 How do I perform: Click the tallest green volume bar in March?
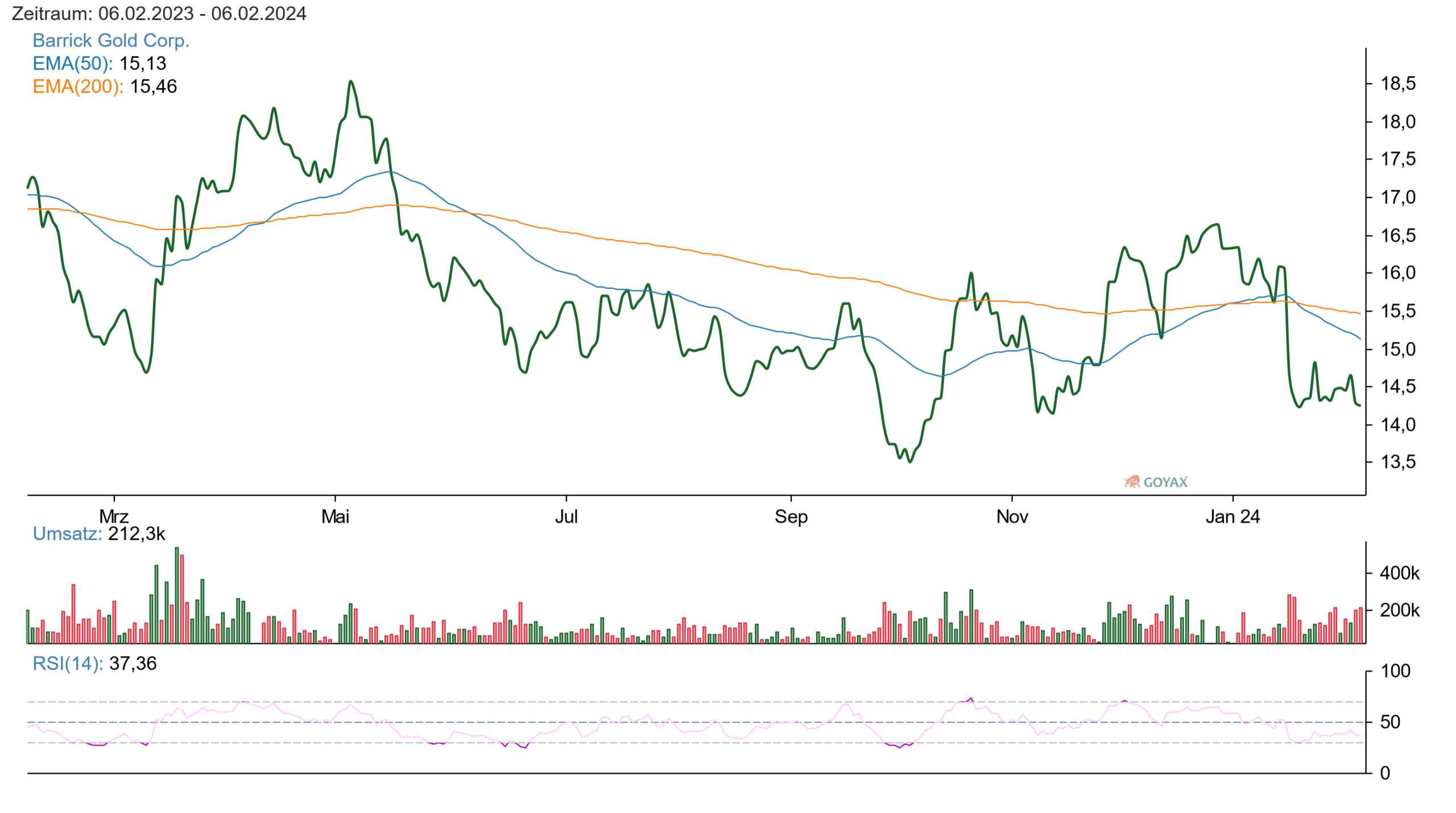coord(177,595)
